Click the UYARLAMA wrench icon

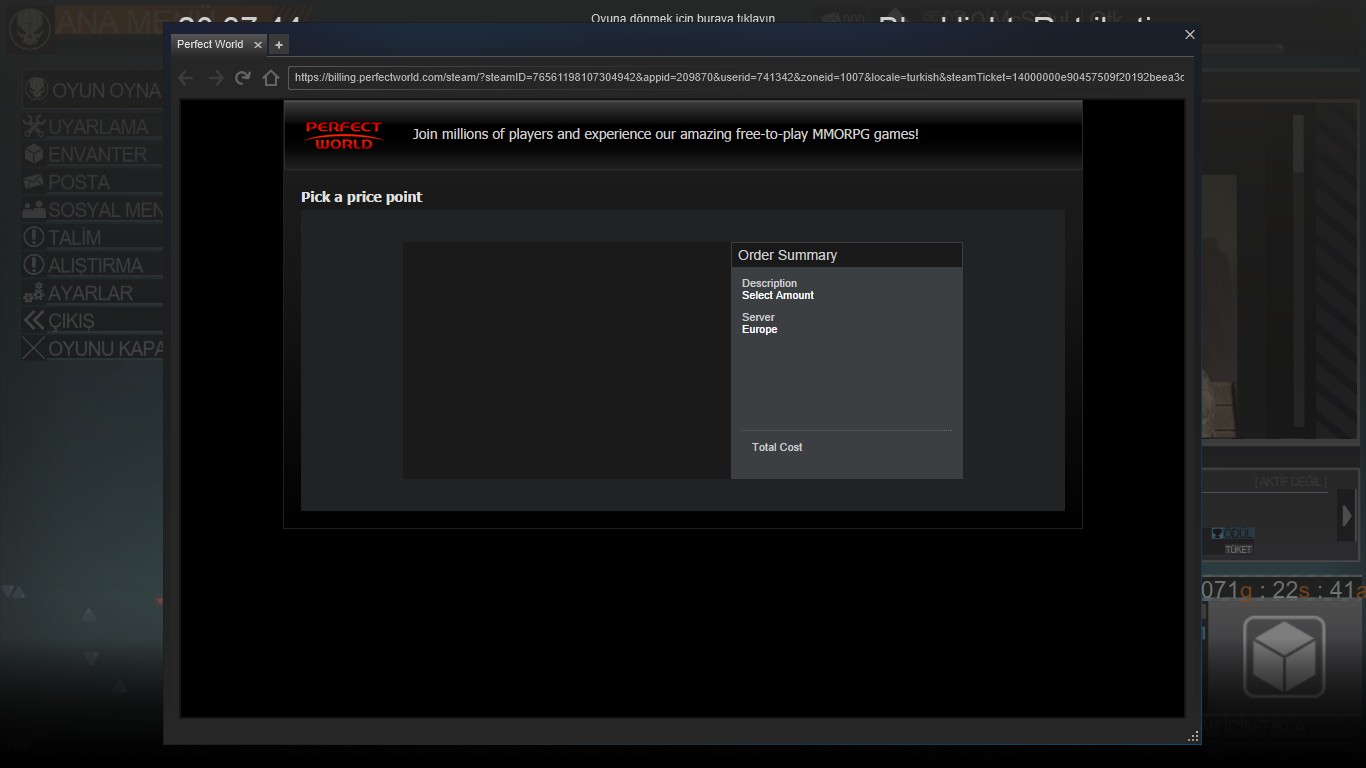34,127
